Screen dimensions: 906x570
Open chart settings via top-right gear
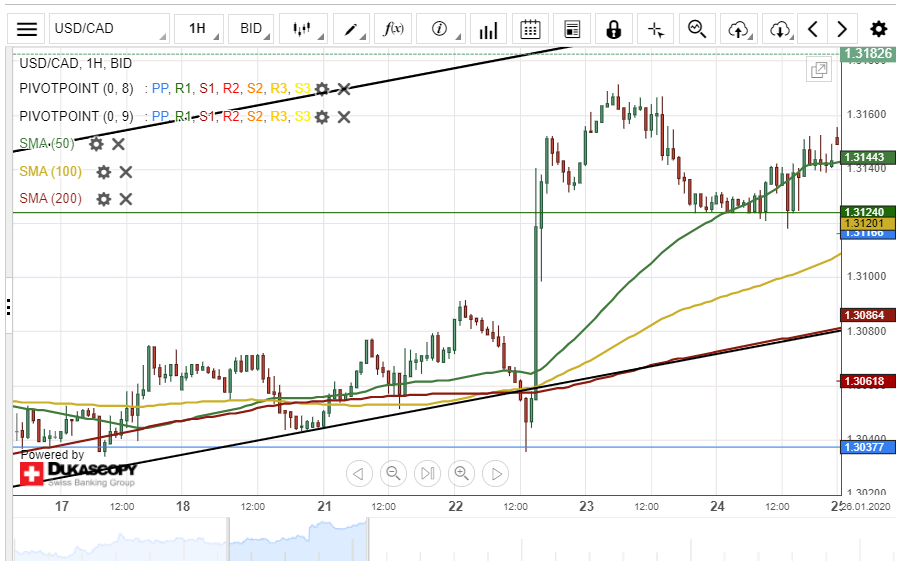878,29
